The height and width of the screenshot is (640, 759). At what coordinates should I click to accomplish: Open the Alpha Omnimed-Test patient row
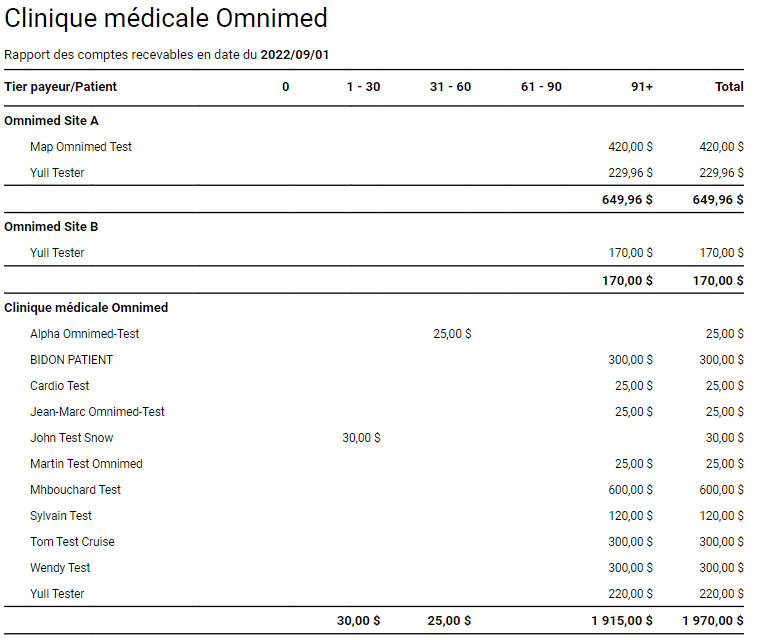[84, 334]
